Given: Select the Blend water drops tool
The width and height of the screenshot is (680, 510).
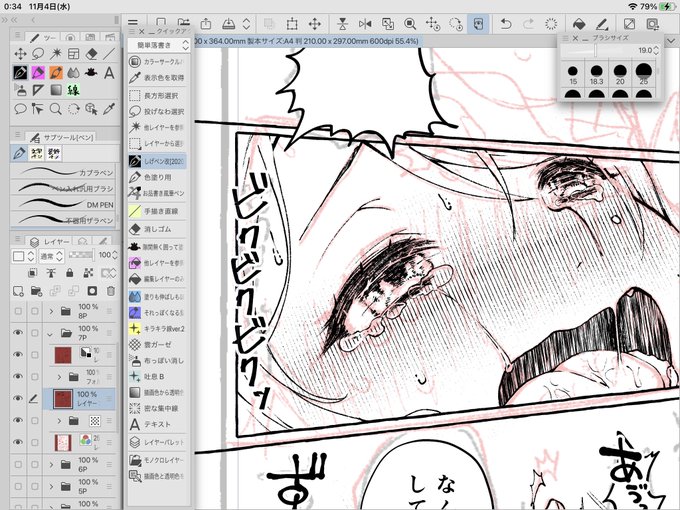Looking at the screenshot, I should click(x=74, y=72).
